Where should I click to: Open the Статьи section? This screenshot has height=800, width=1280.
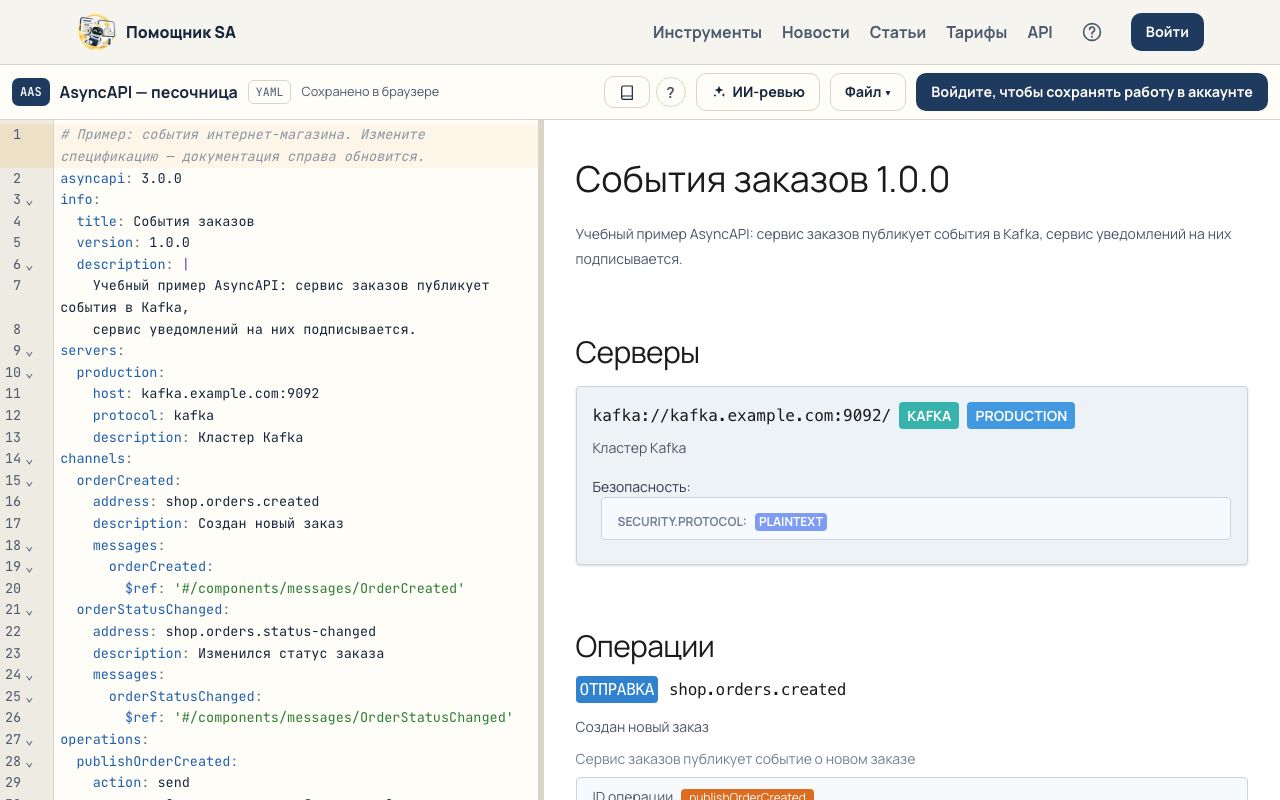pyautogui.click(x=898, y=32)
